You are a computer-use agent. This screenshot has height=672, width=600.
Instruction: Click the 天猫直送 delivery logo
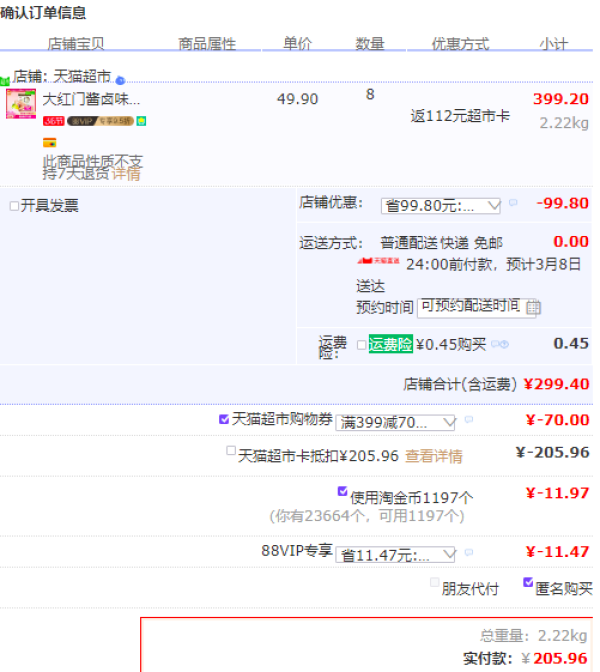coord(378,261)
